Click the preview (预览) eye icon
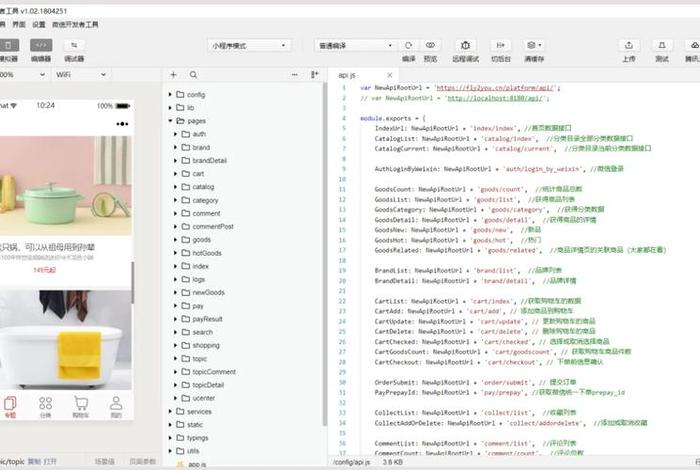 coord(431,45)
